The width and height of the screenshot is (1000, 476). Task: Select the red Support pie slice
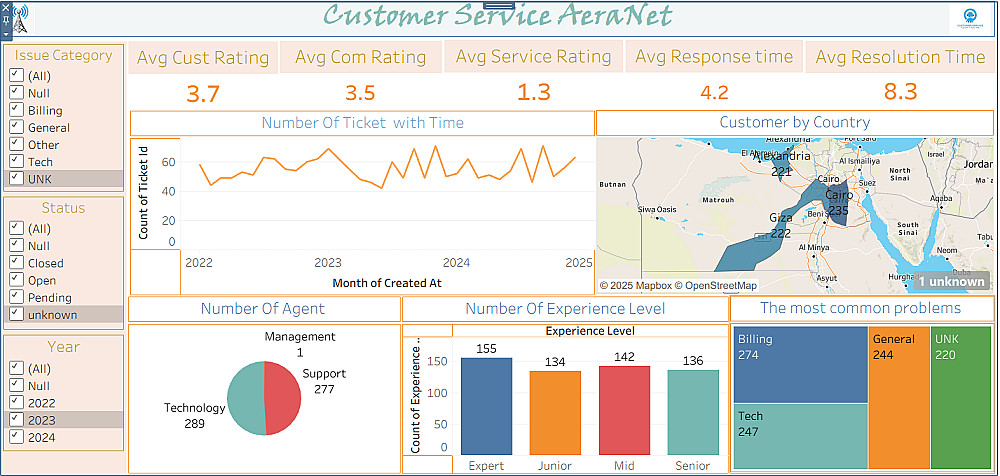pos(284,398)
